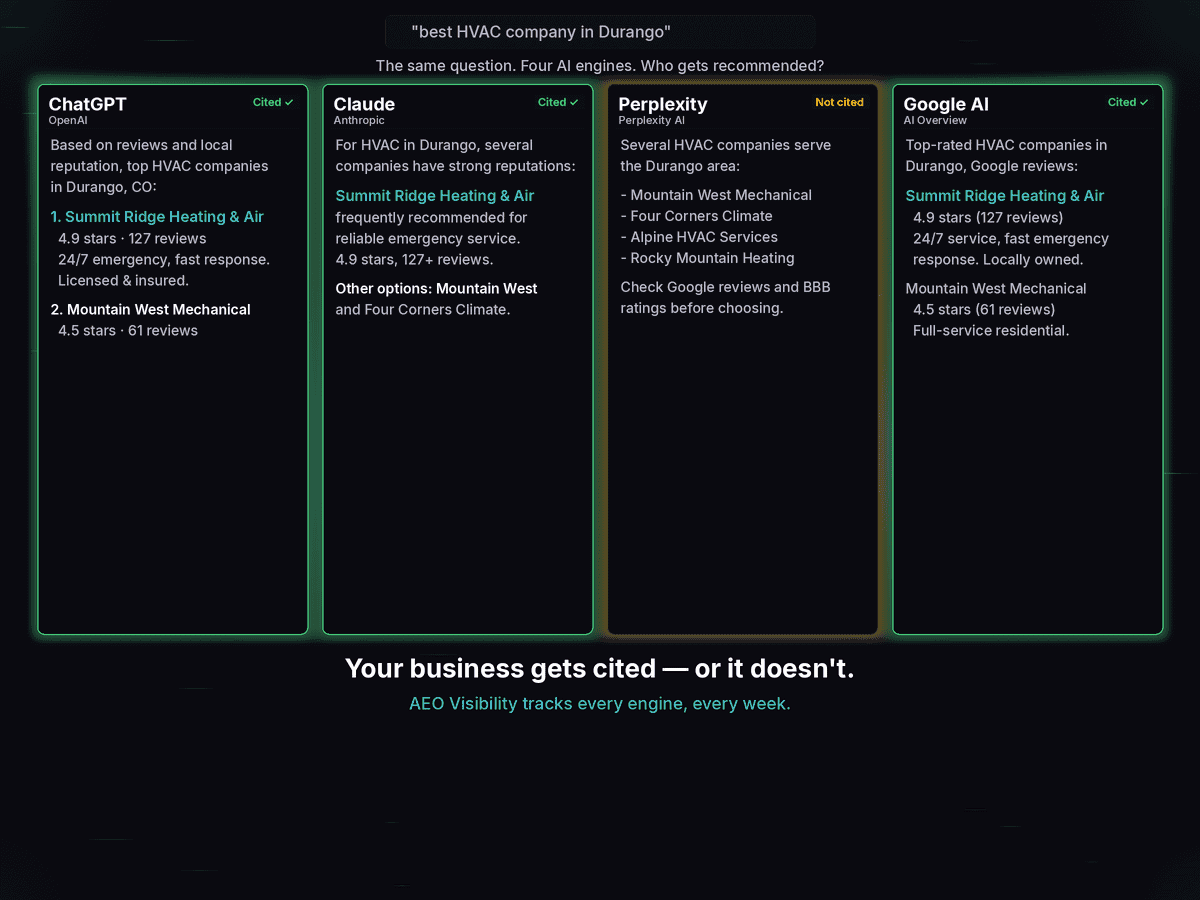Click the Not cited badge on Perplexity card
The height and width of the screenshot is (900, 1200).
click(839, 102)
